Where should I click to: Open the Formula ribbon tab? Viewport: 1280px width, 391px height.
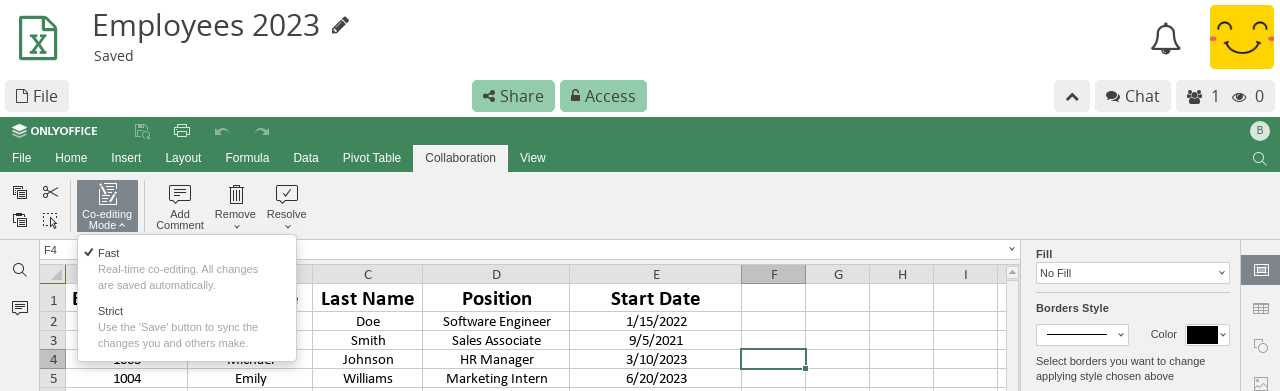[x=247, y=158]
